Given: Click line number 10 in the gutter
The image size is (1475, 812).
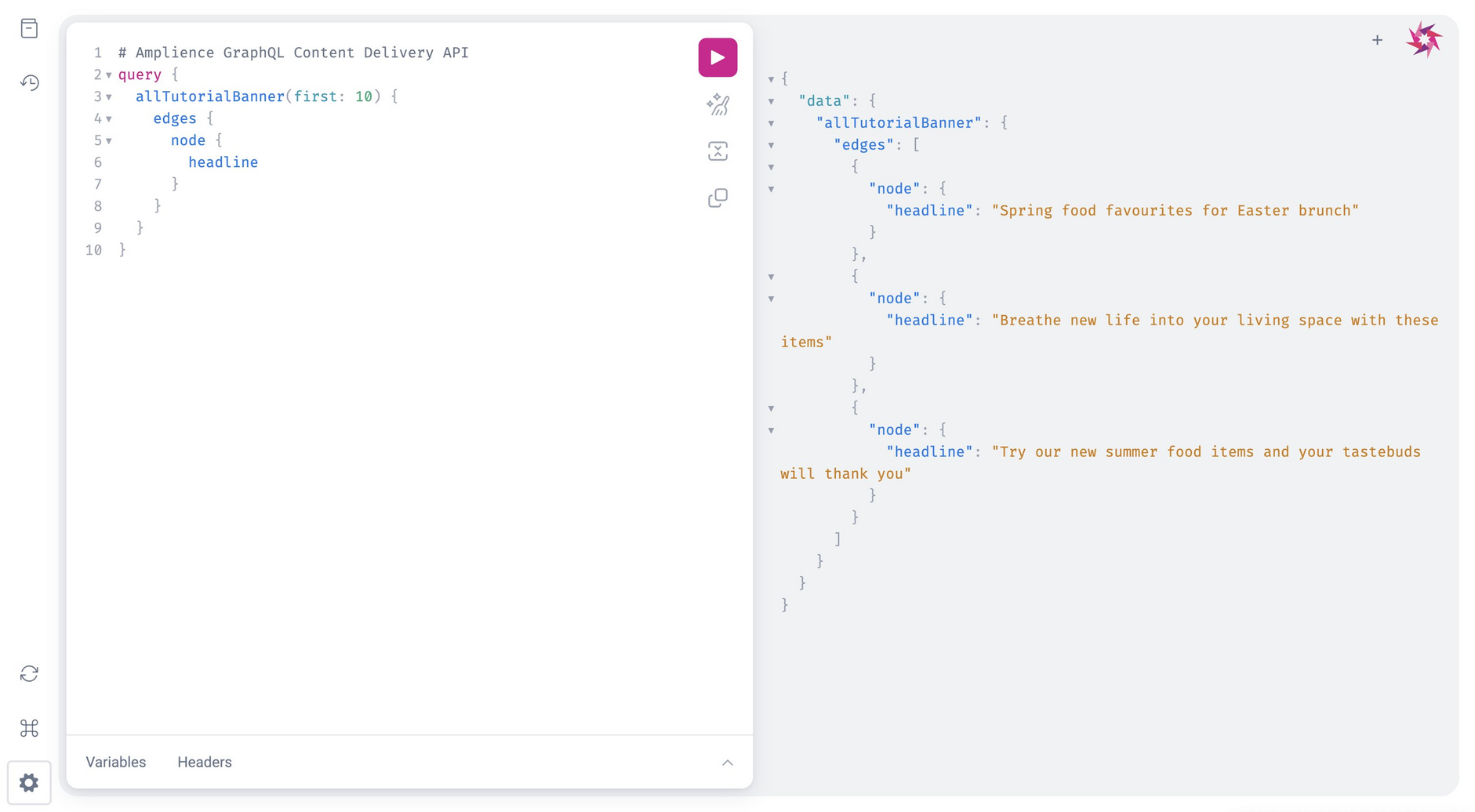Looking at the screenshot, I should tap(94, 250).
